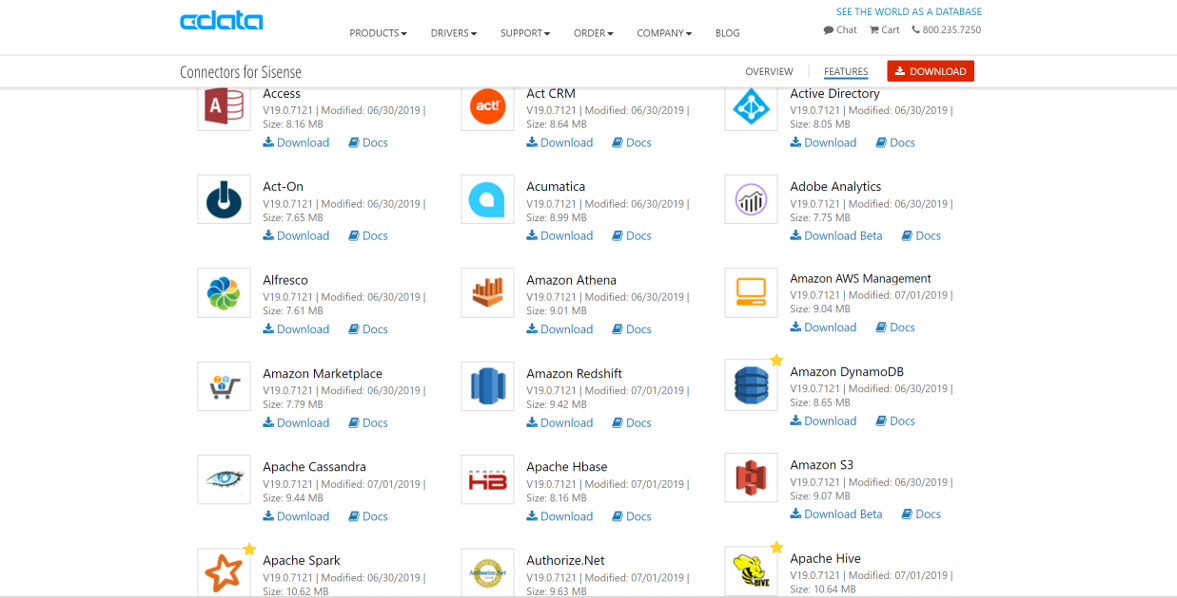Open Docs for Alfresco
This screenshot has width=1177, height=598.
(x=368, y=329)
